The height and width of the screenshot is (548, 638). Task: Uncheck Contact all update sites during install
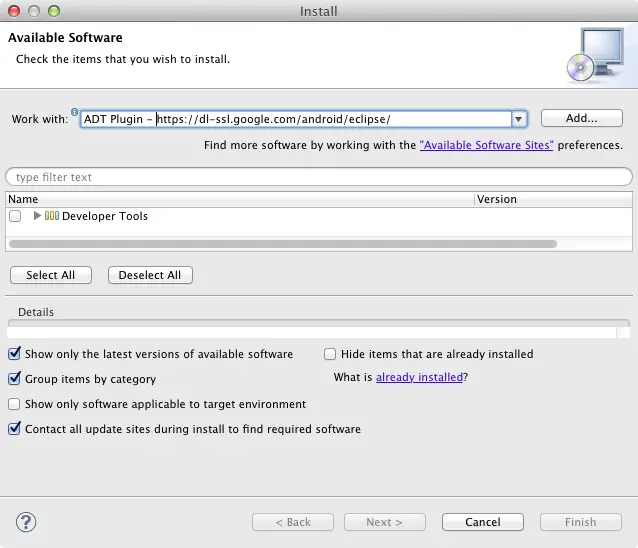click(14, 429)
